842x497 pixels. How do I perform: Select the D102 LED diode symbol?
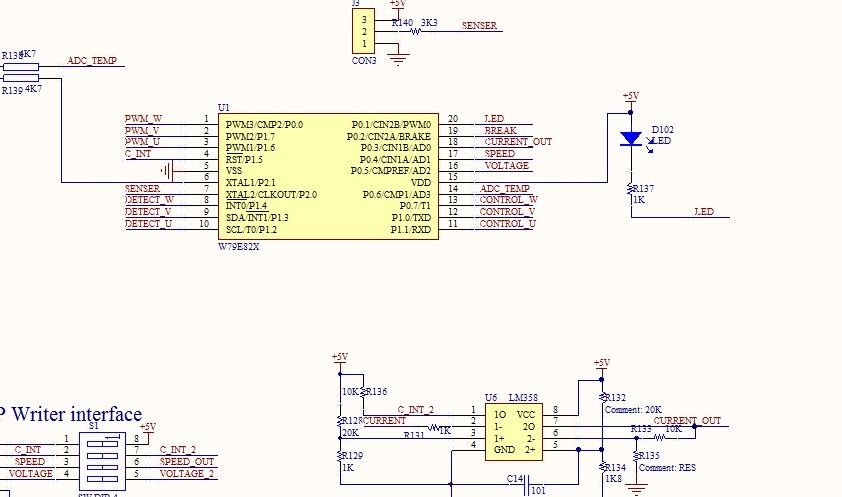[630, 138]
